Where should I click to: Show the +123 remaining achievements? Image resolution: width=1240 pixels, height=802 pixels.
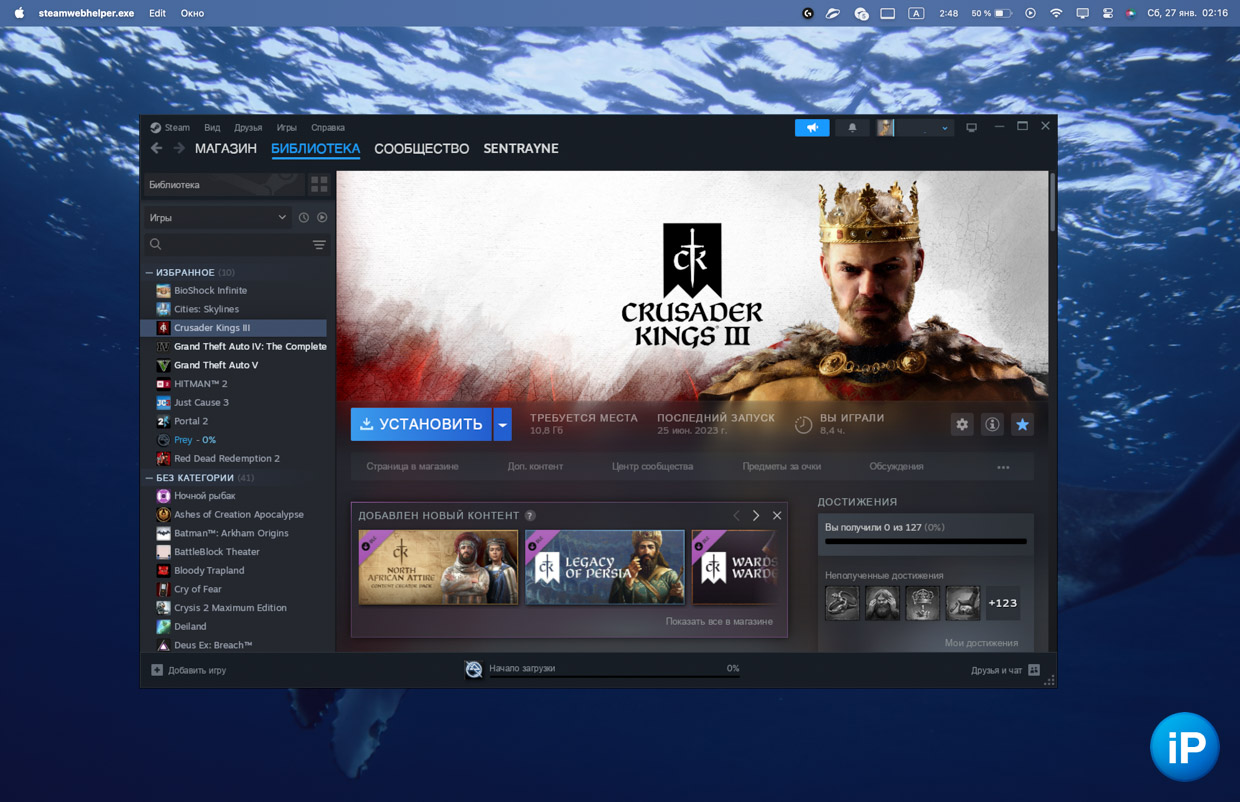point(1003,604)
